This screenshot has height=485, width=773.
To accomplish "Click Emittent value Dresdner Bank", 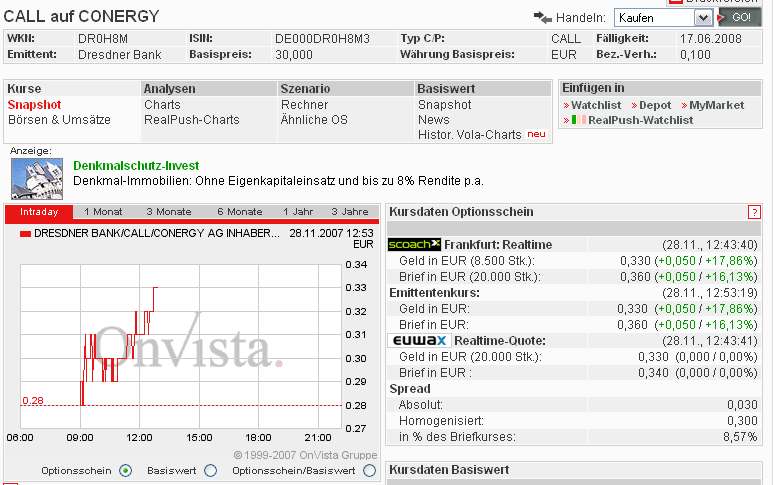I will [x=119, y=55].
